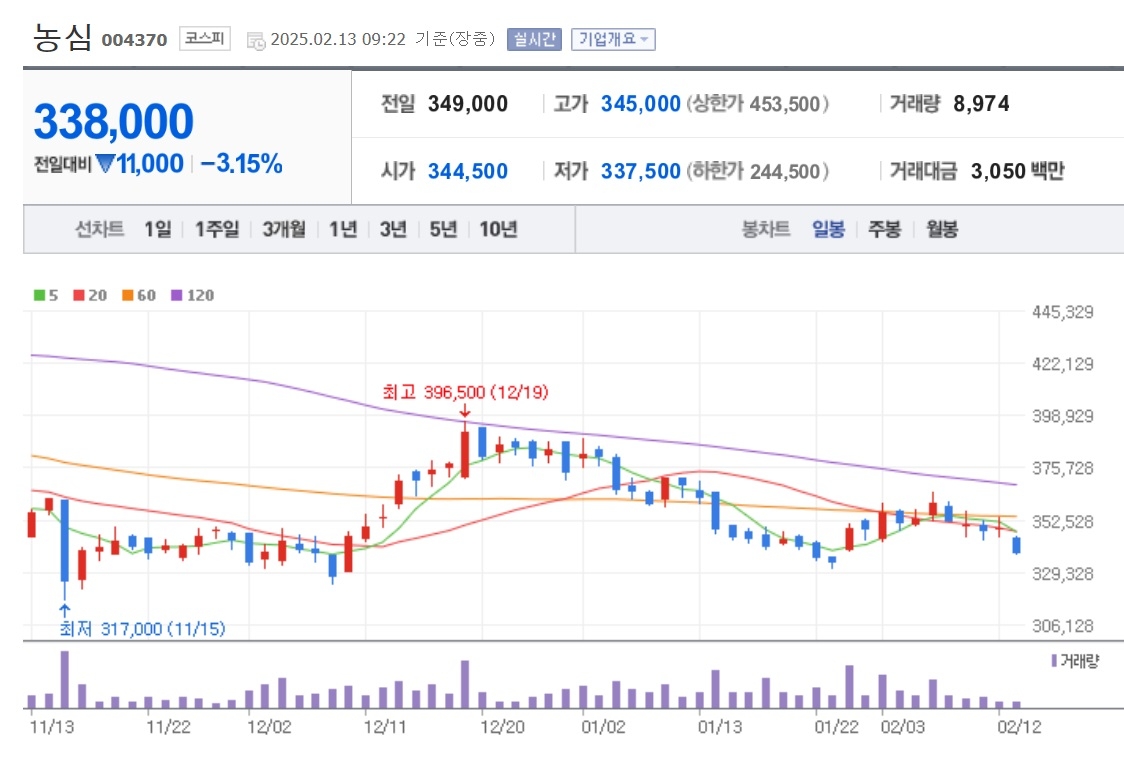1124x757 pixels.
Task: Click the red arrow at 최고 396,500 marker
Action: click(465, 411)
